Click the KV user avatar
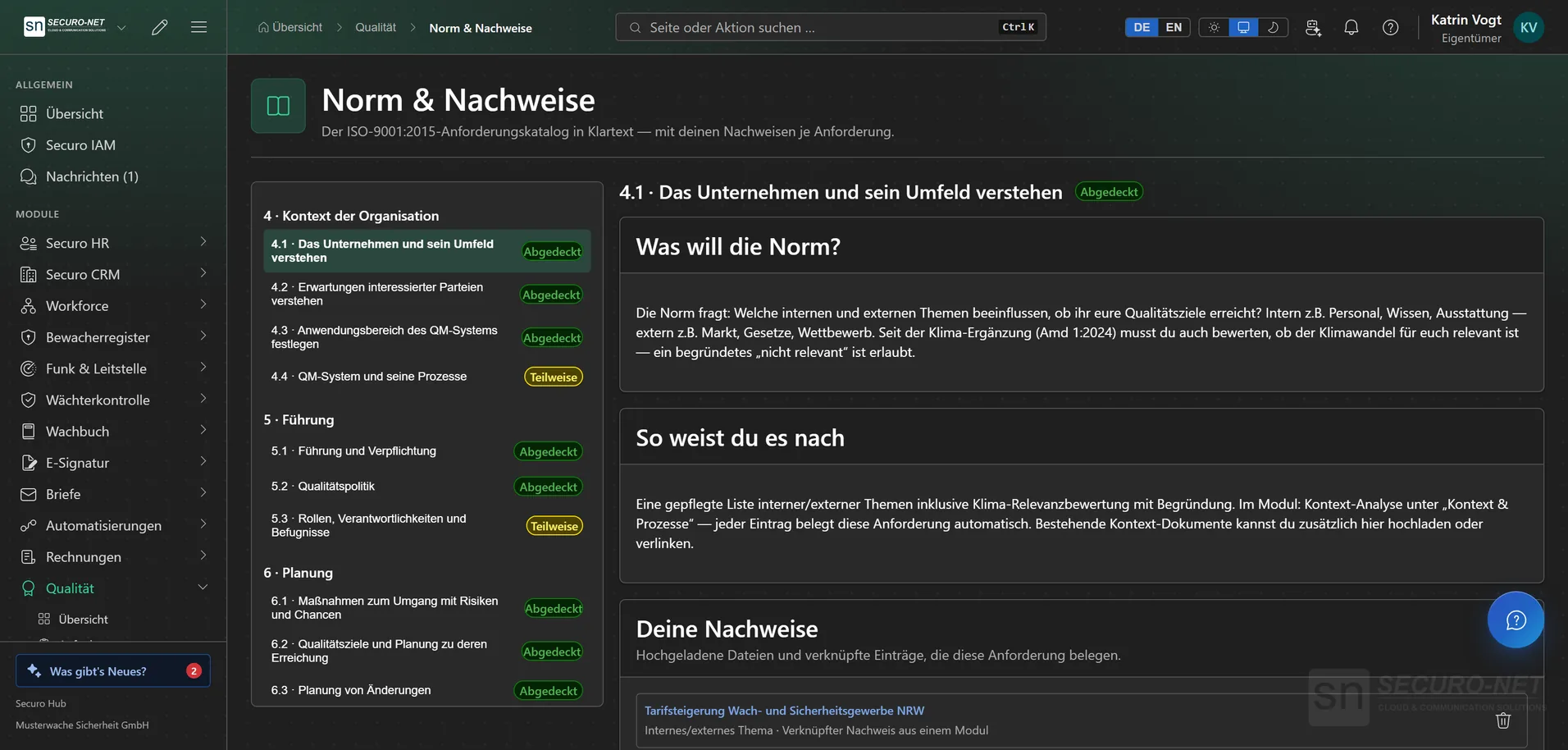 point(1529,27)
